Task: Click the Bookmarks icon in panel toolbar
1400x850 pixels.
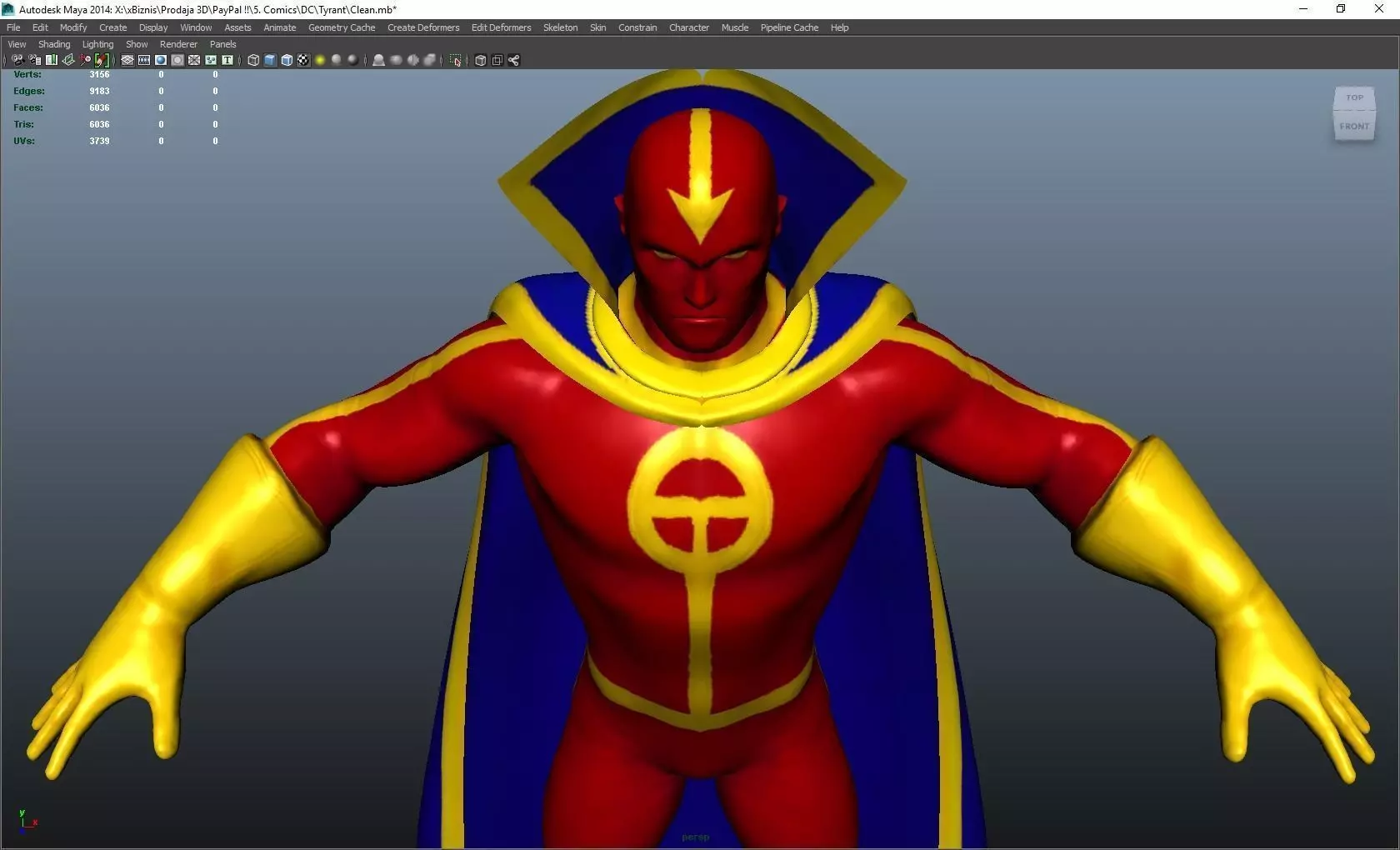Action: [x=52, y=60]
